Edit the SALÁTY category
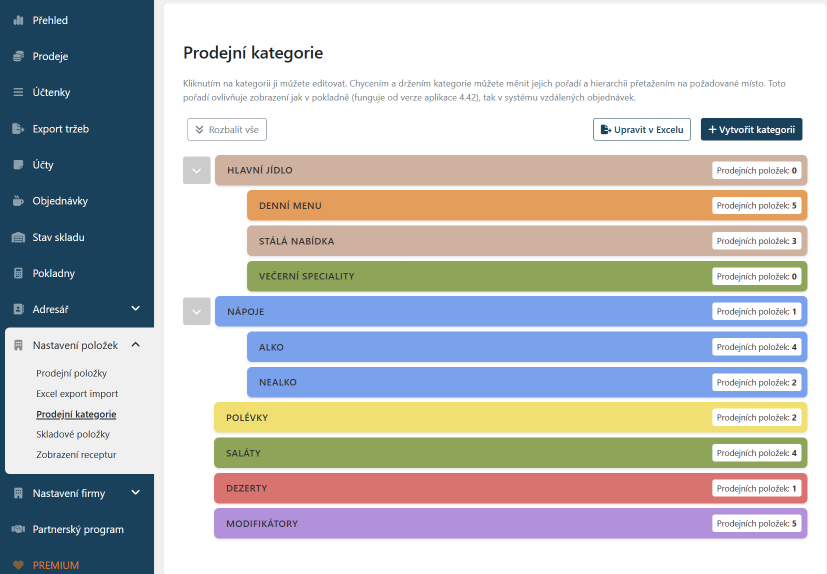This screenshot has width=827, height=574. [x=511, y=453]
